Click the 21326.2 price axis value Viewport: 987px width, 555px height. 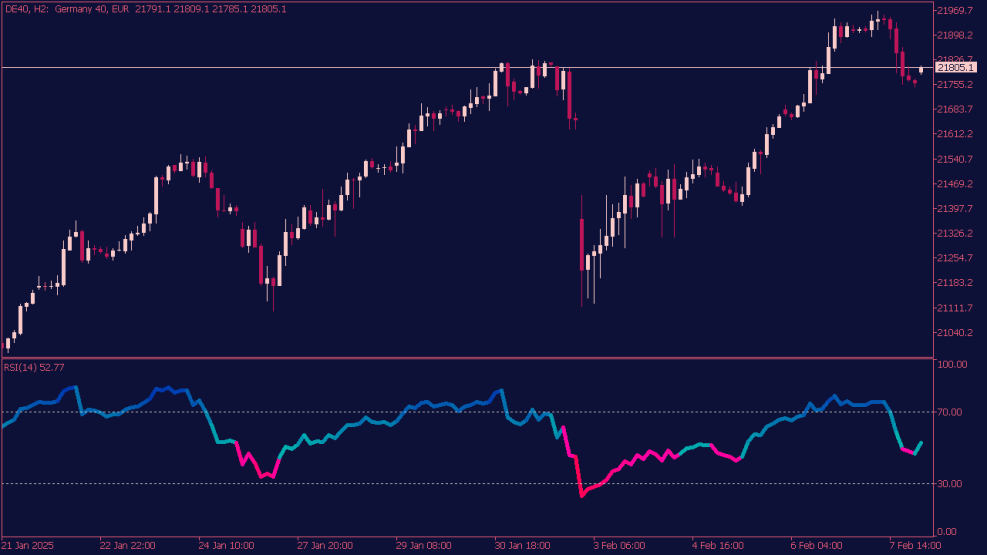pyautogui.click(x=956, y=233)
